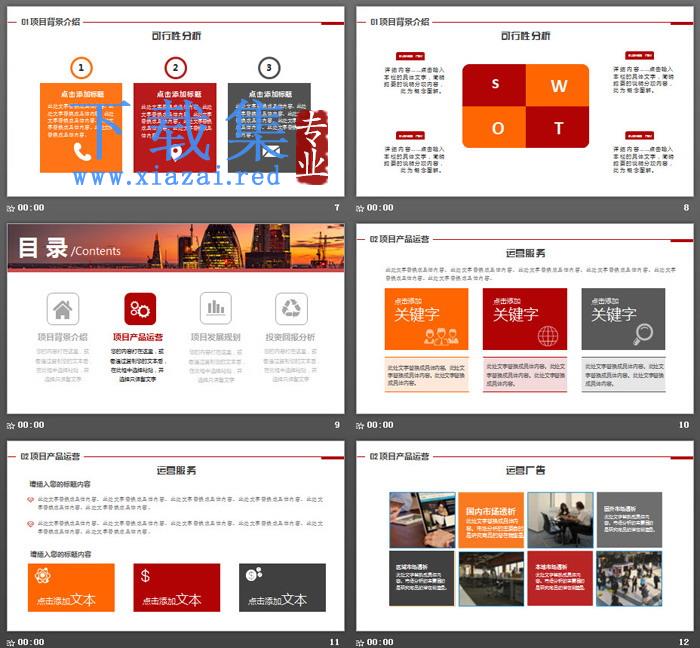Click the animation star icon under slide 12

point(360,643)
